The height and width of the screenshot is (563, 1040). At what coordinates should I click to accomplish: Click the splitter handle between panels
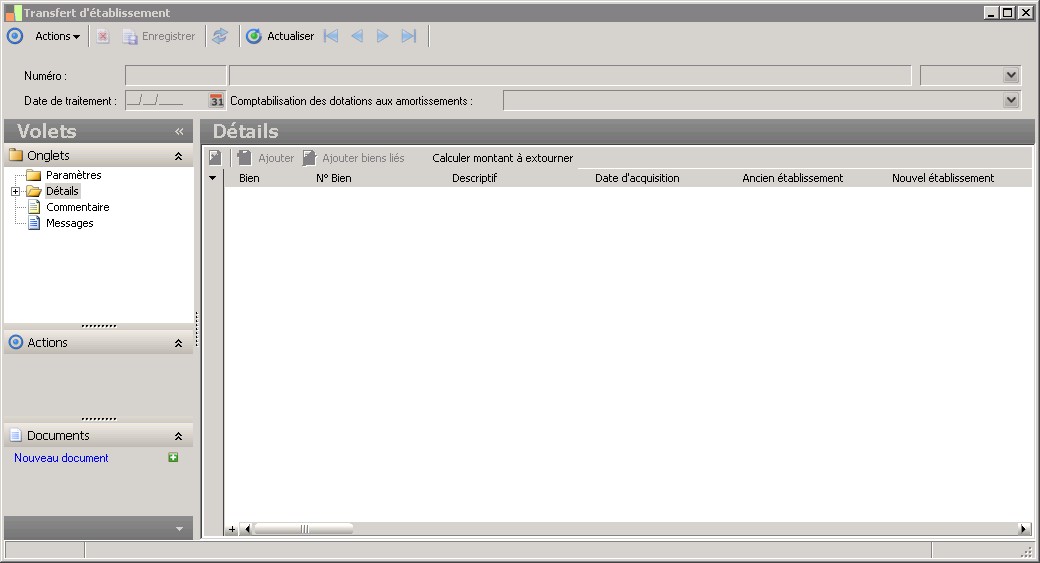197,330
